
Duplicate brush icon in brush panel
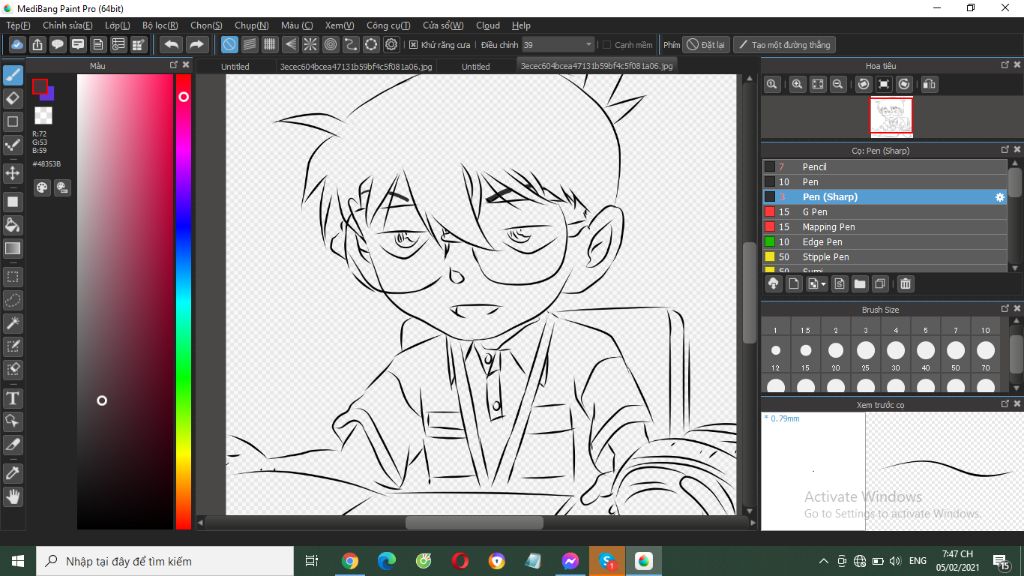880,283
